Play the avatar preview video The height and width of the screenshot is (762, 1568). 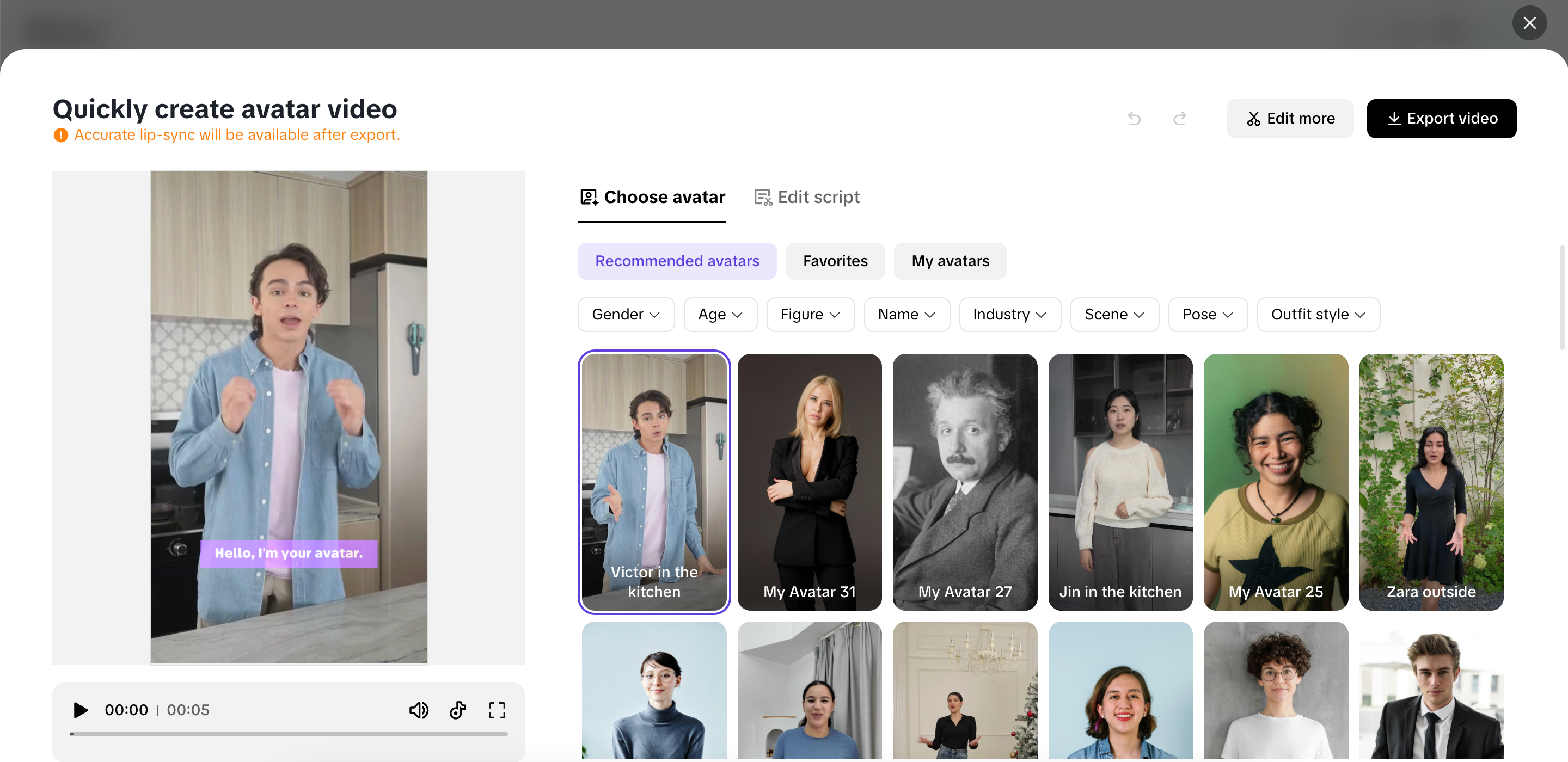click(x=79, y=710)
